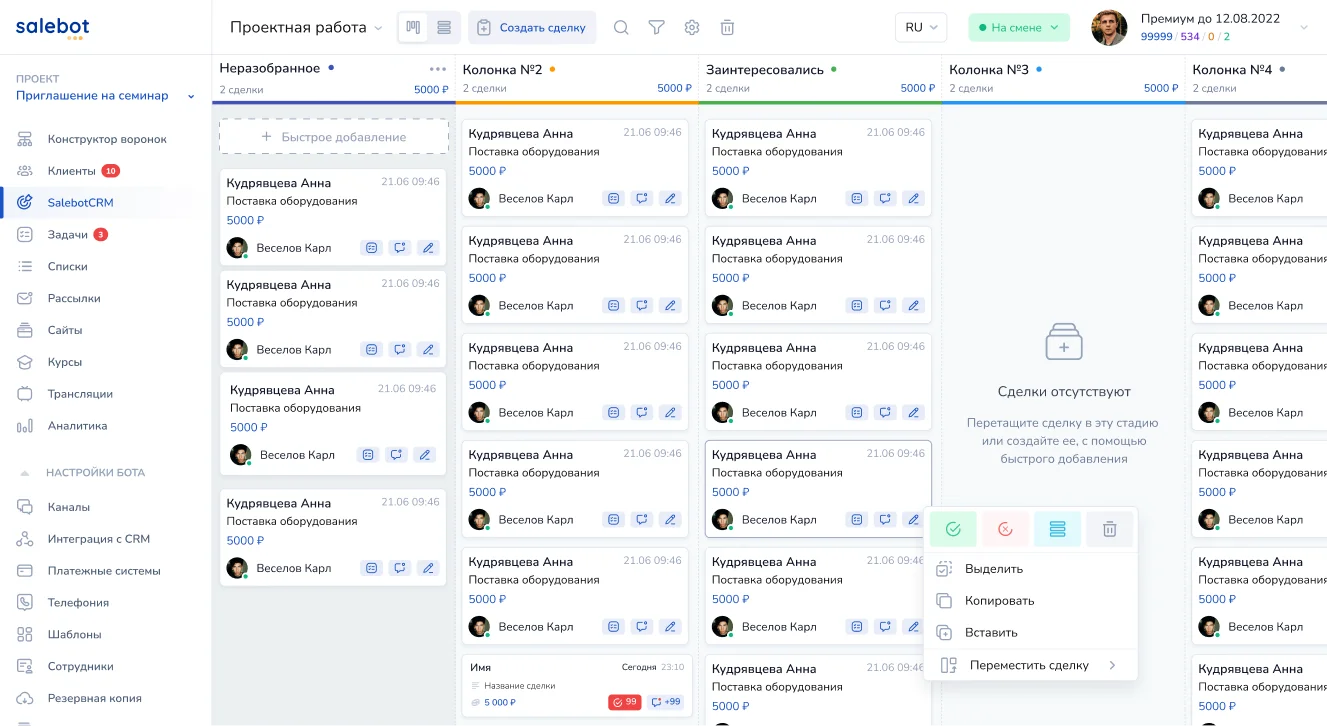Click the three dots on Неразобранное column

tap(437, 69)
